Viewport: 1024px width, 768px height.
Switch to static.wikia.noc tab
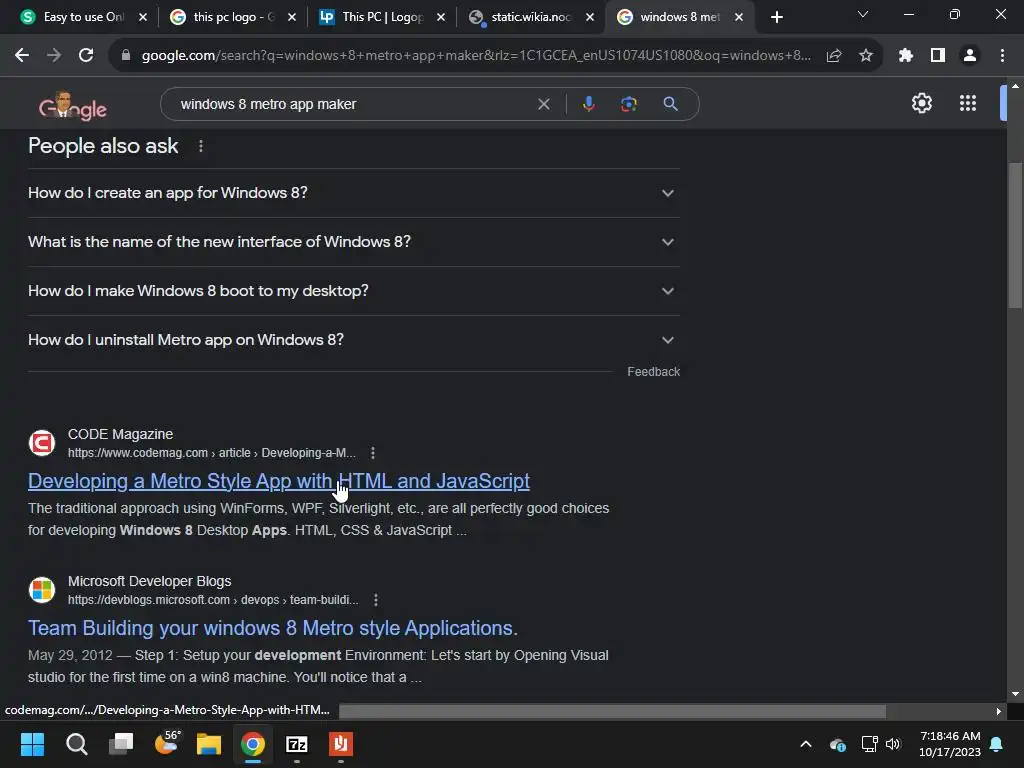(x=529, y=17)
